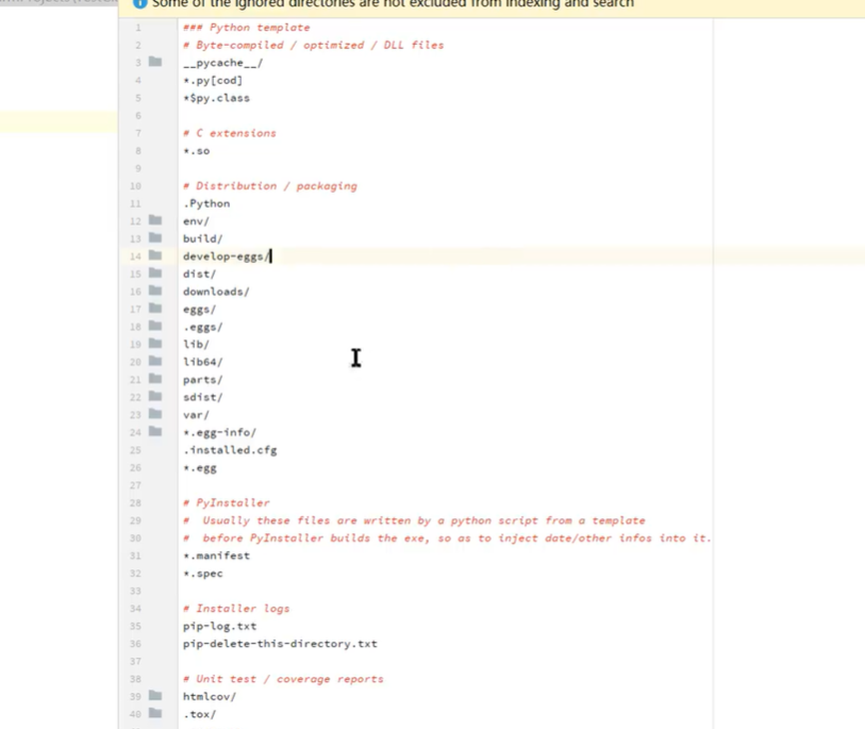Image resolution: width=865 pixels, height=729 pixels.
Task: Click the folder icon for parts/
Action: [156, 379]
